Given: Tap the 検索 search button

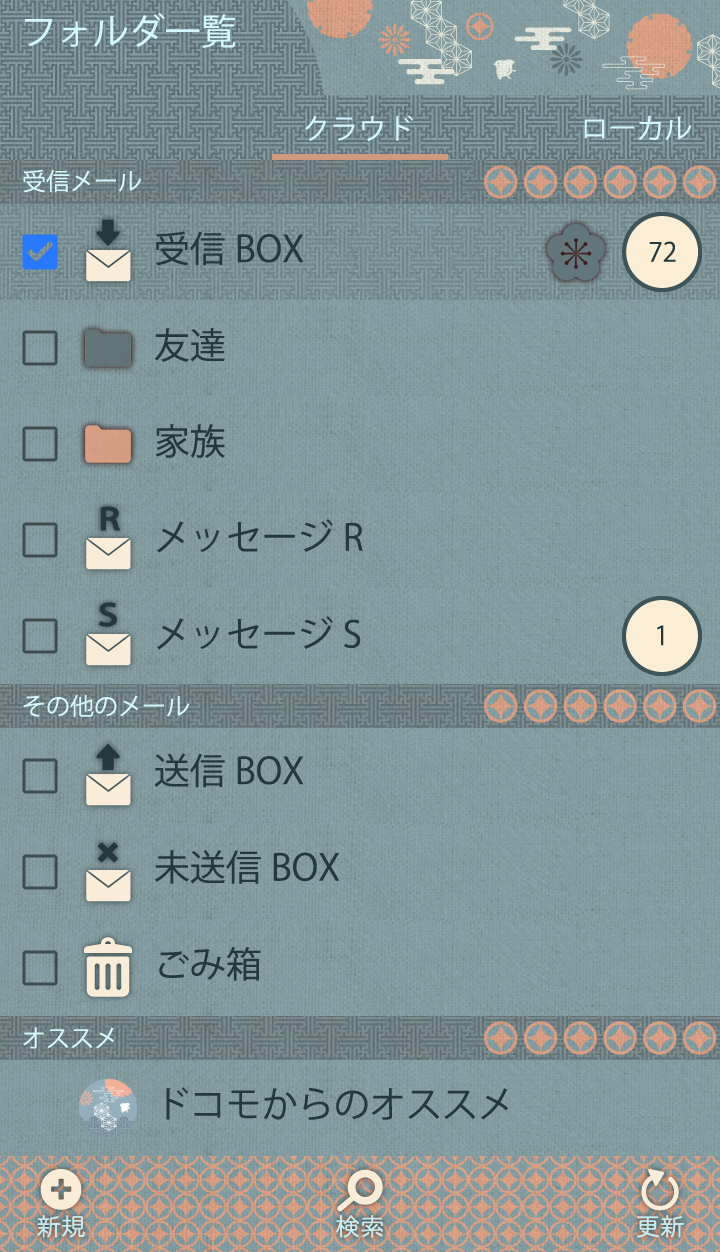Looking at the screenshot, I should (360, 1204).
